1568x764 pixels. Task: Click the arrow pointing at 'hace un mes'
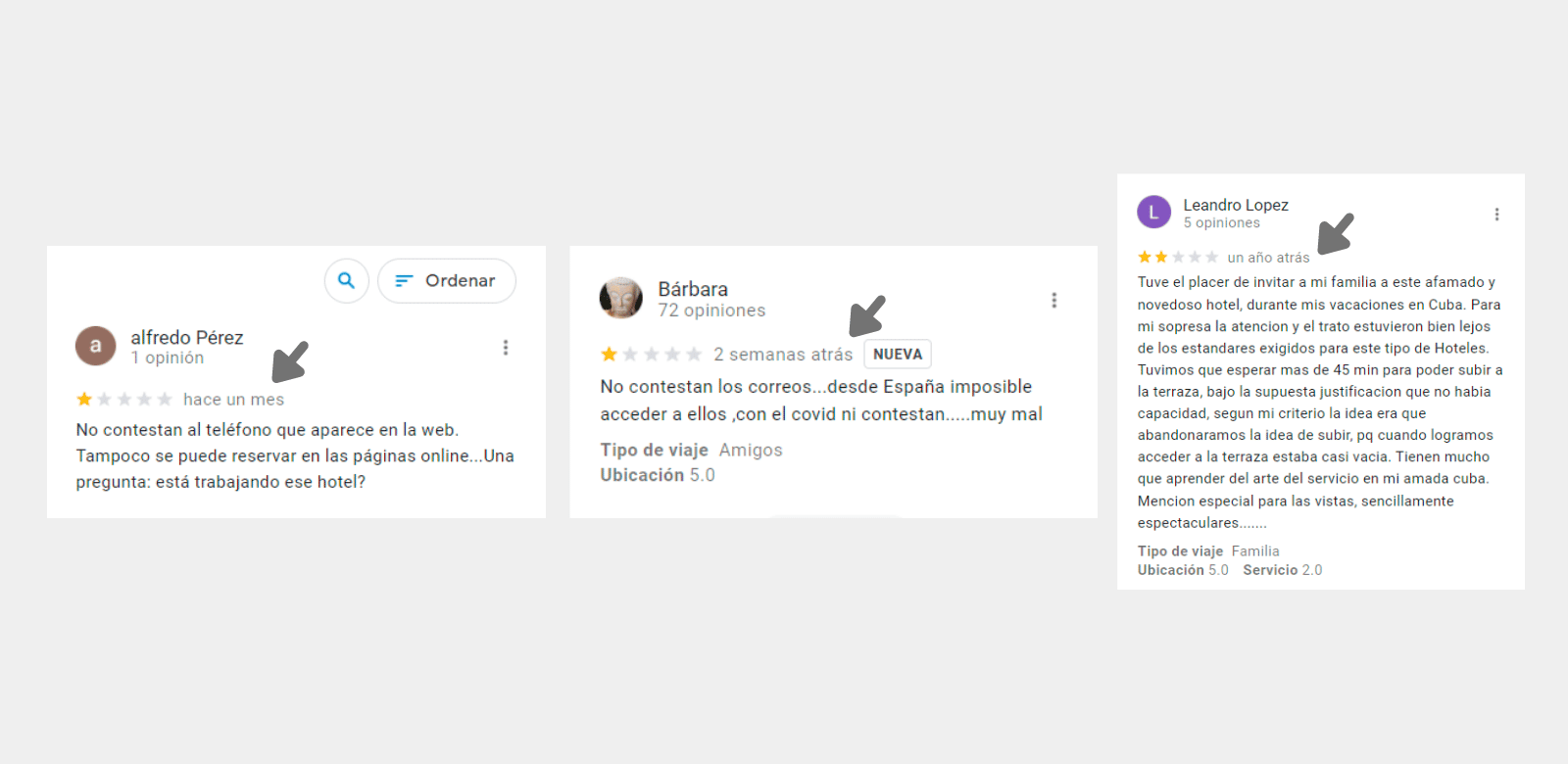point(290,361)
